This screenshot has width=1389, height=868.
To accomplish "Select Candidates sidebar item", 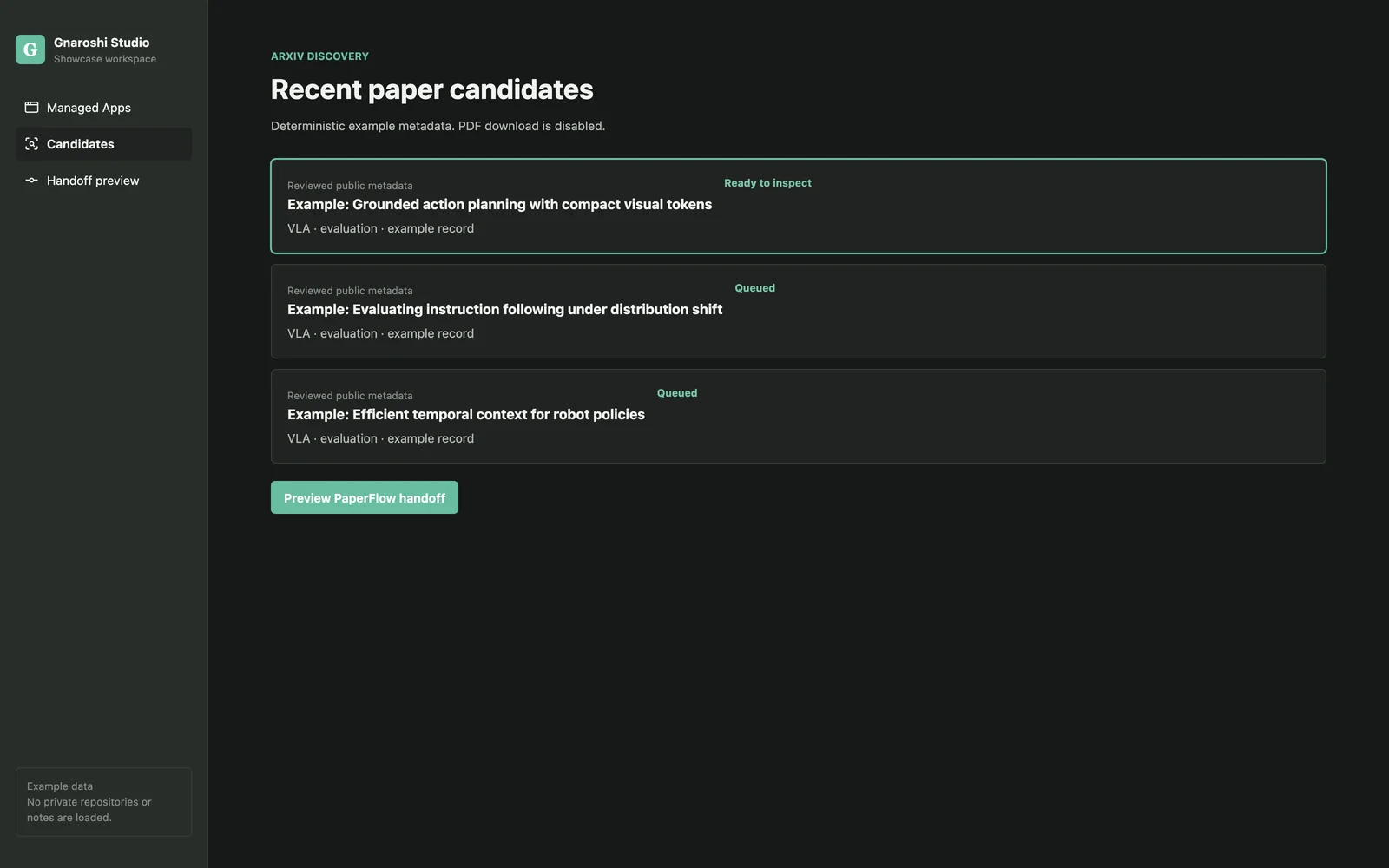I will (x=103, y=144).
